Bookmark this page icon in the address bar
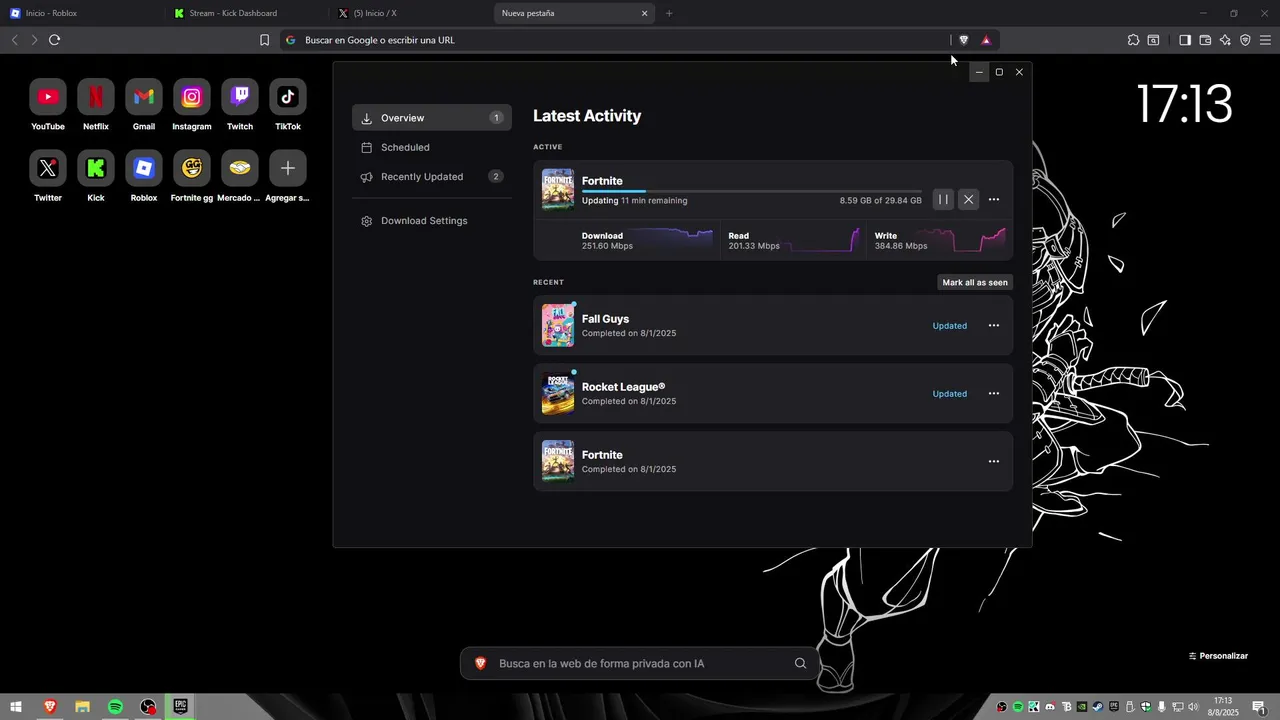The height and width of the screenshot is (720, 1280). [264, 40]
